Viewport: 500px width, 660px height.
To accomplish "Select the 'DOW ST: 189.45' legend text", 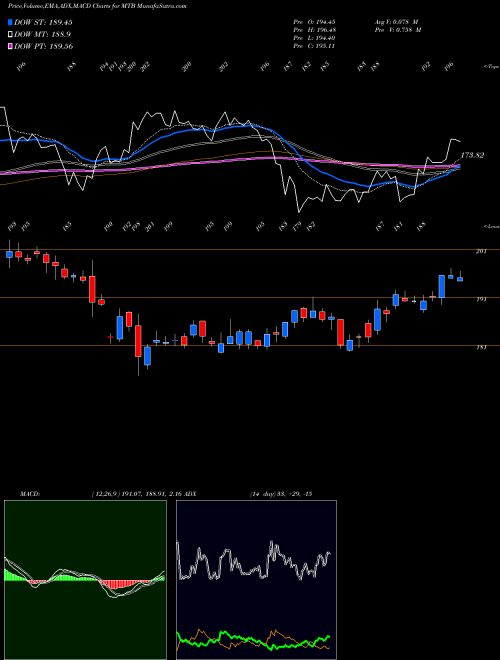I will coord(43,22).
